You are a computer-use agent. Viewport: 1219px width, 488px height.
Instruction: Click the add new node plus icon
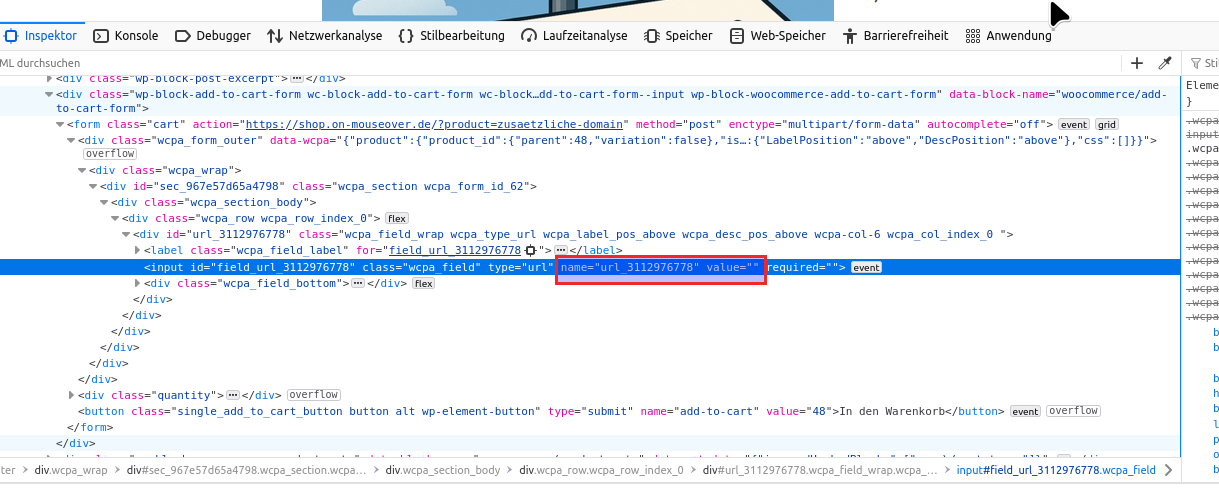pyautogui.click(x=1136, y=63)
